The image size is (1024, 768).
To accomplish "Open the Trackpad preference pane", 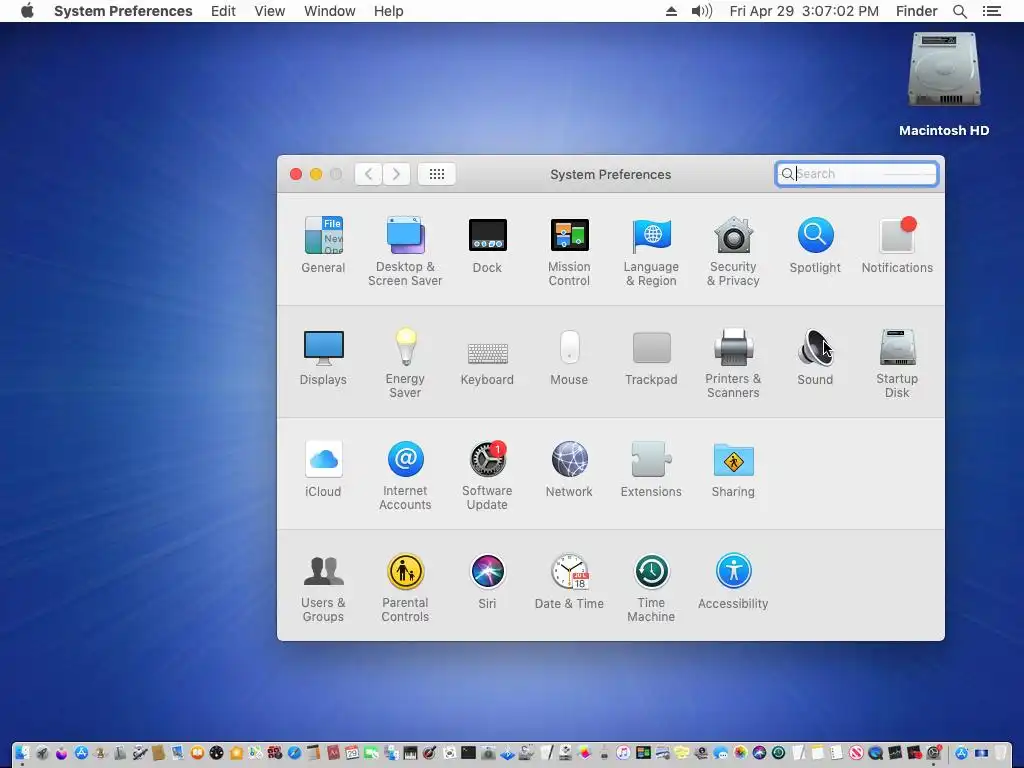I will pyautogui.click(x=651, y=358).
